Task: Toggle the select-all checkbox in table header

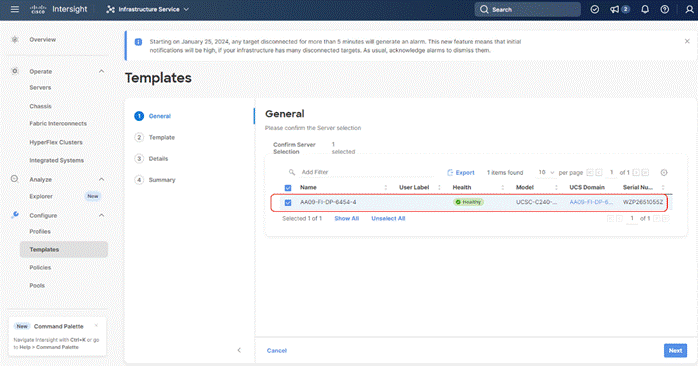Action: coord(288,188)
